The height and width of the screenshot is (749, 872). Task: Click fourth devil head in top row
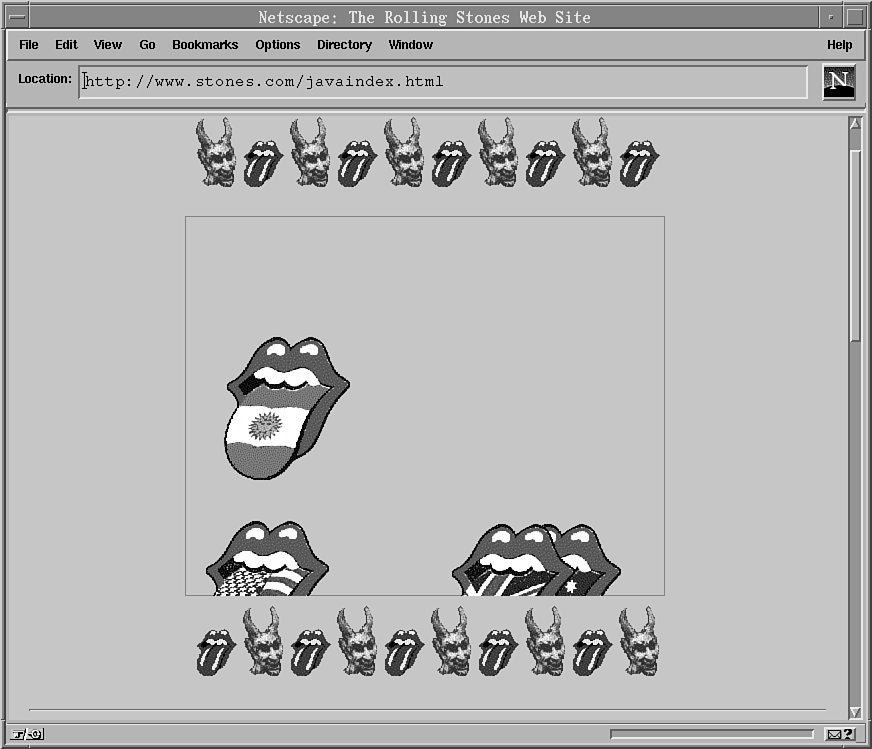(x=497, y=152)
